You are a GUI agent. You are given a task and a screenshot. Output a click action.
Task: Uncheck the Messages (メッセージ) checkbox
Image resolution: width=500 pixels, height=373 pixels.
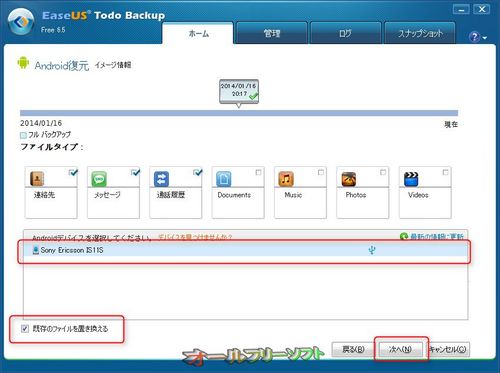coord(135,172)
